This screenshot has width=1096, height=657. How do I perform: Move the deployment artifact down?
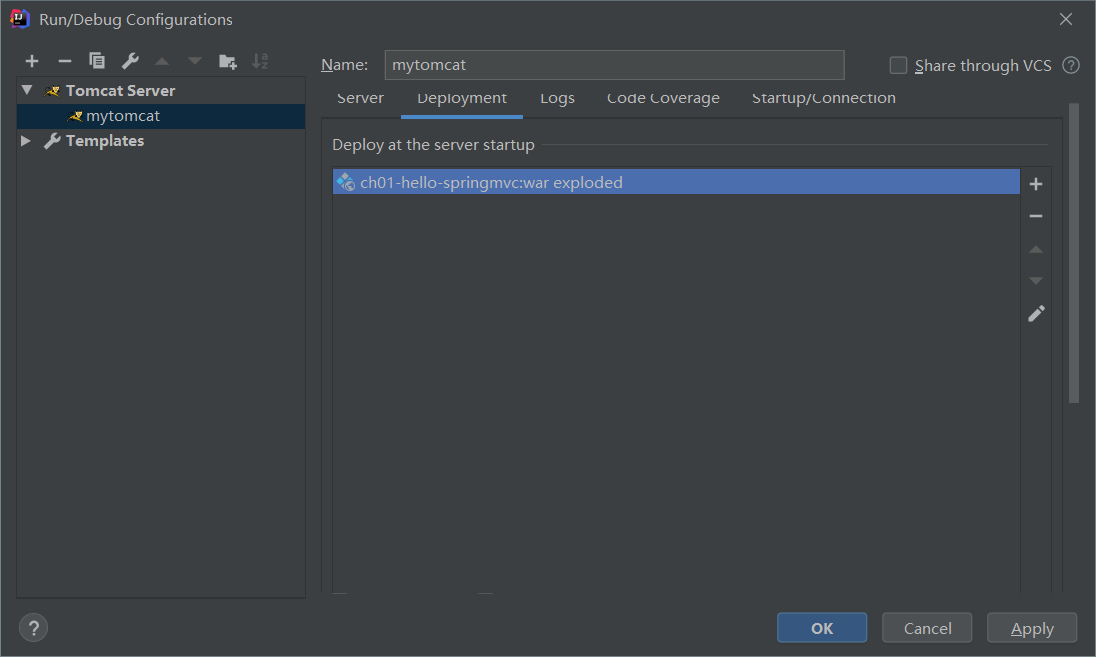click(1036, 280)
